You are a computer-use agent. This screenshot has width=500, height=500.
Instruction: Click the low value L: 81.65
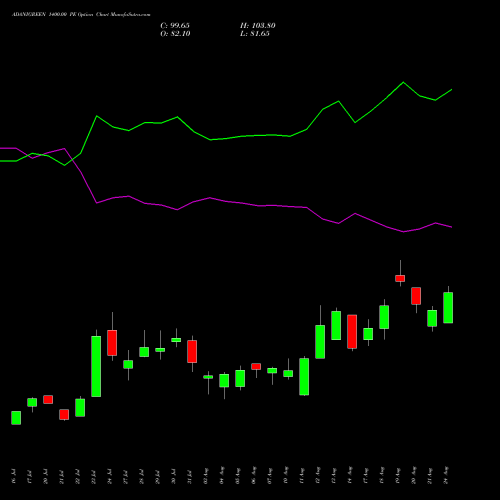(255, 34)
